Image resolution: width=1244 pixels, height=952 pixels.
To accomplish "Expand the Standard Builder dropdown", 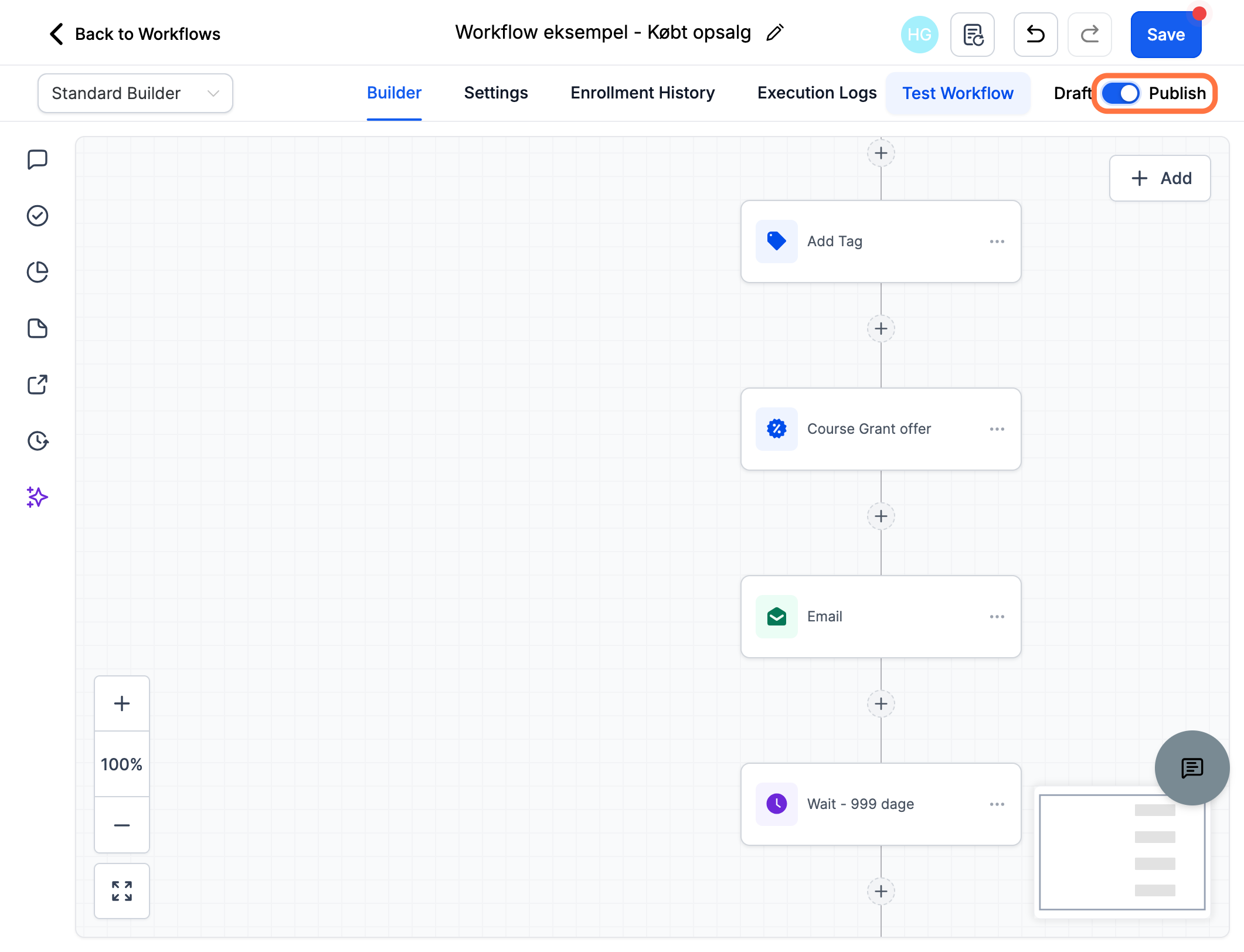I will point(135,93).
